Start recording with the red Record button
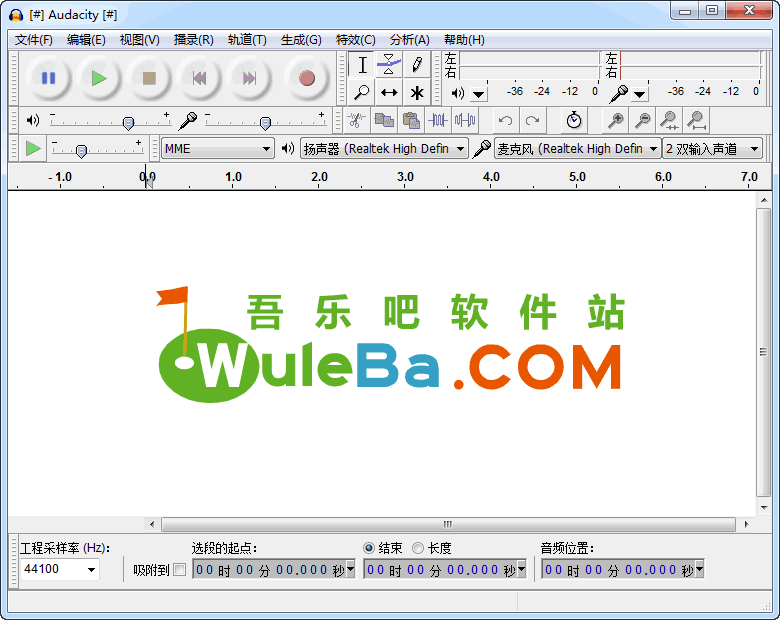Viewport: 780px width, 620px height. click(x=306, y=78)
